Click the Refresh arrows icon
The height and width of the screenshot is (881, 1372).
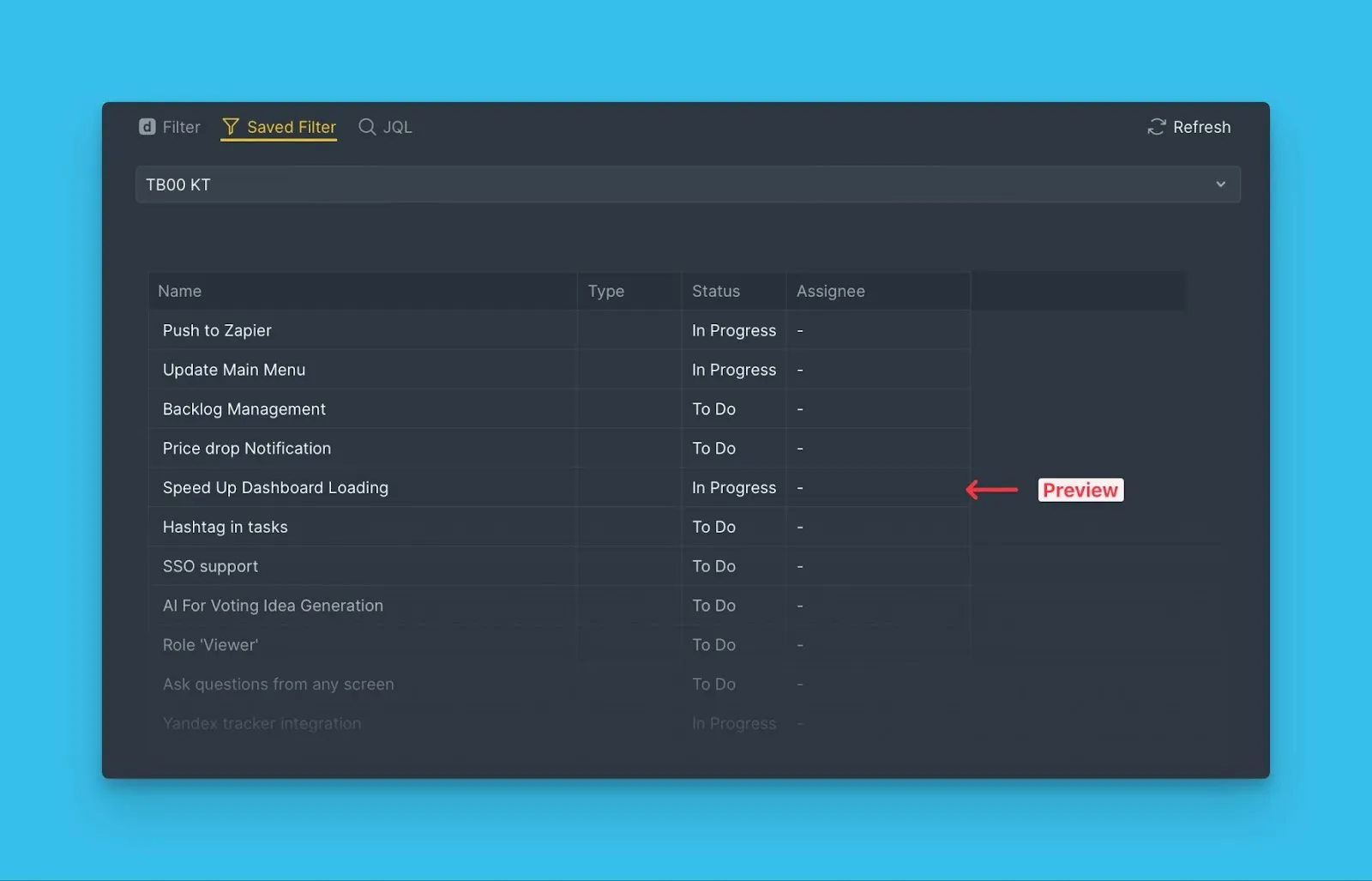click(1157, 127)
